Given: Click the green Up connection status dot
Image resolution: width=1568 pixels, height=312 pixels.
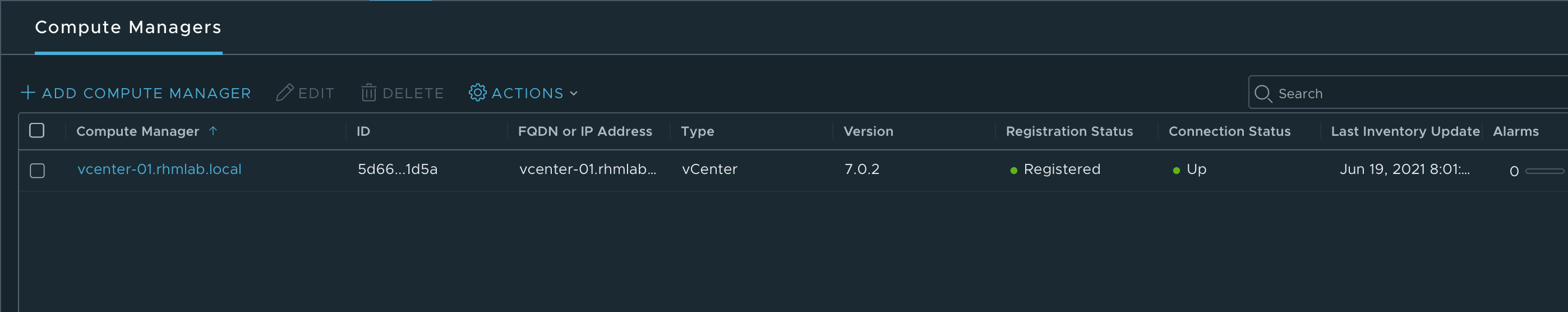Looking at the screenshot, I should 1177,171.
